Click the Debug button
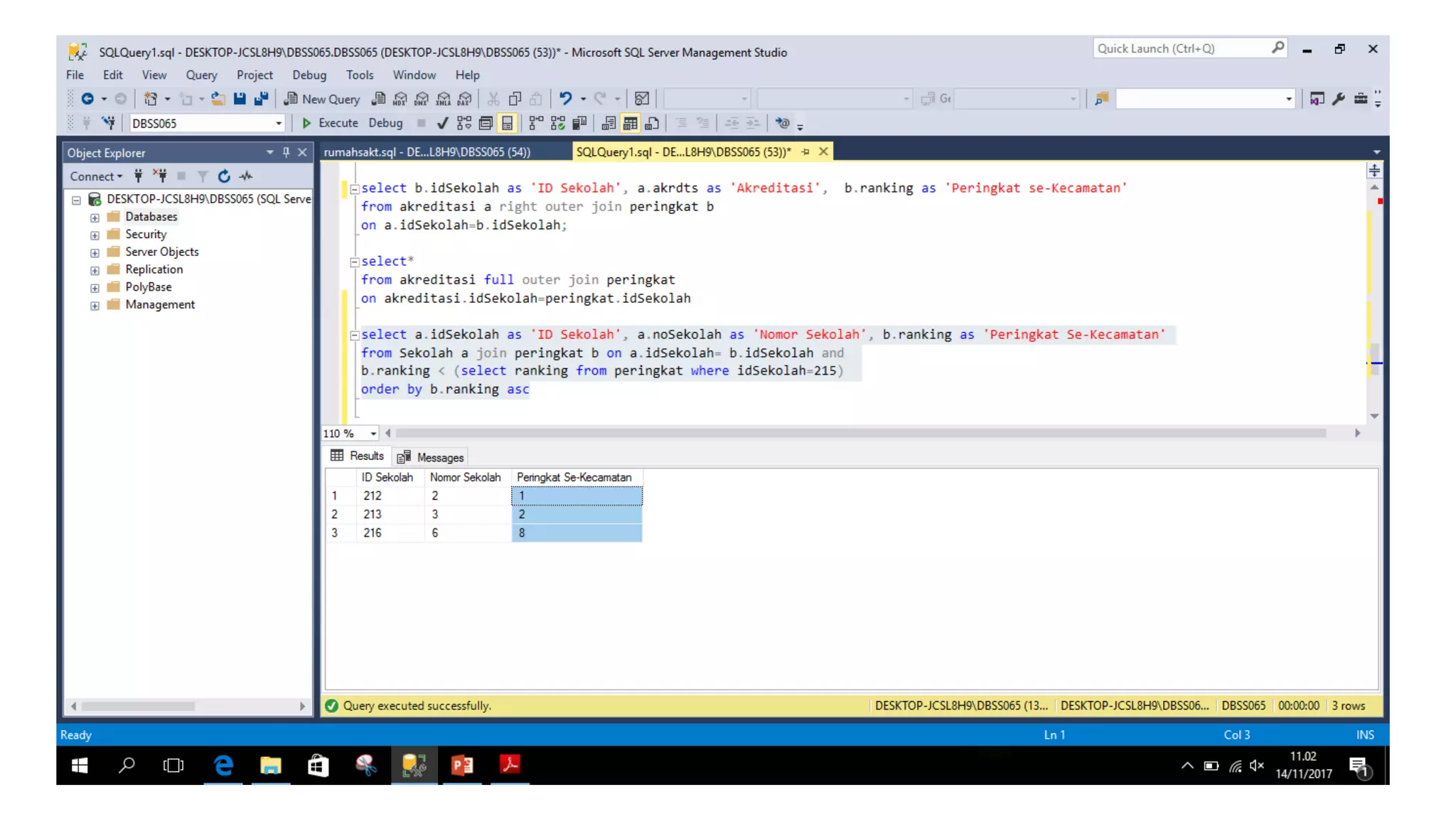 click(385, 123)
